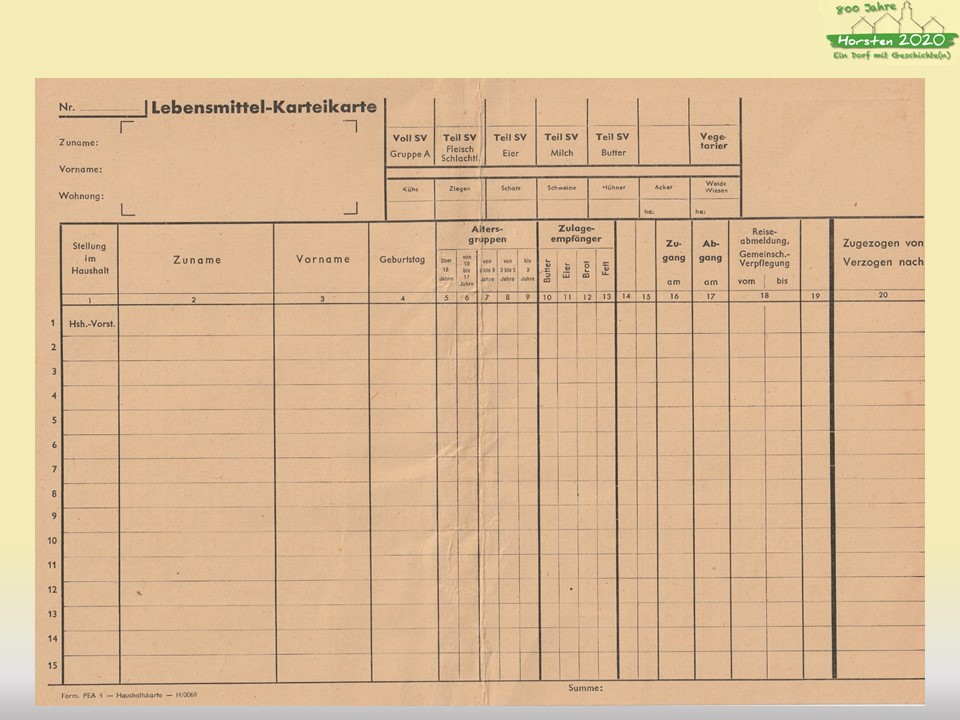Click the Summe label at table bottom
Viewport: 960px width, 720px height.
[x=585, y=688]
